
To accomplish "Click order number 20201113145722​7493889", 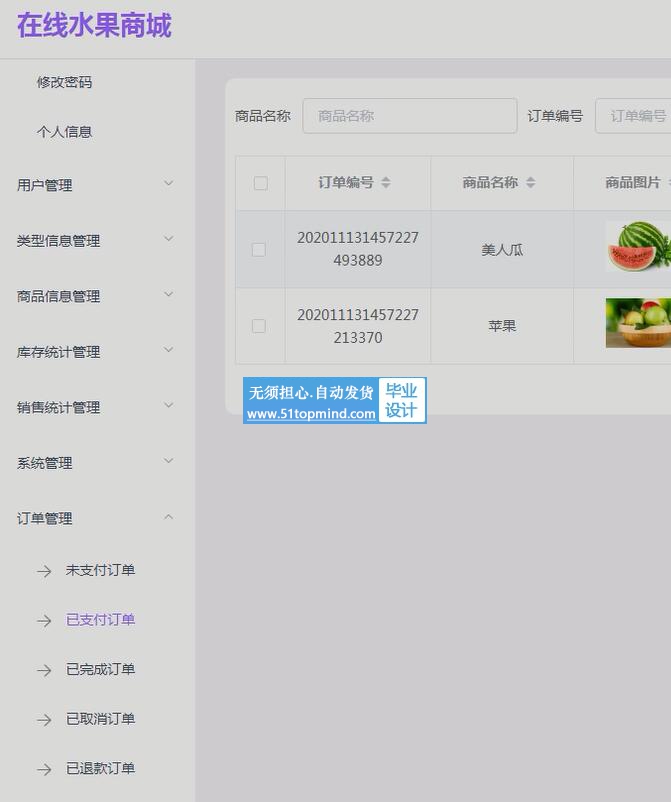I will (358, 249).
